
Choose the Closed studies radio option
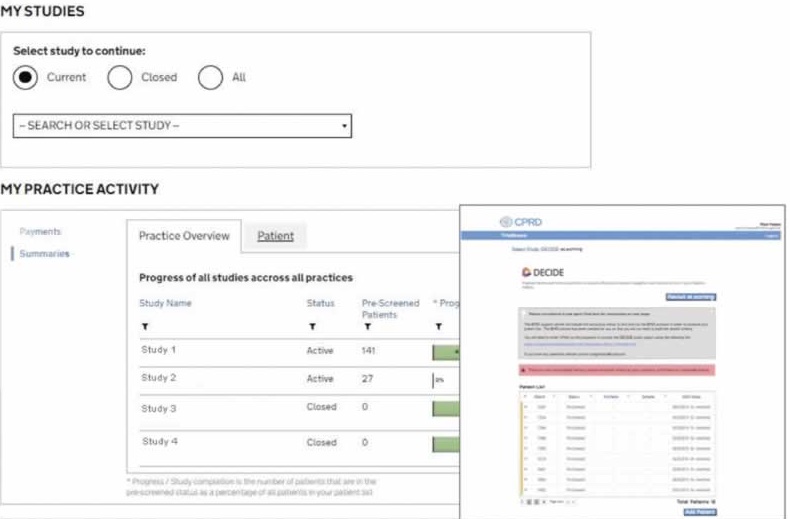click(x=120, y=77)
